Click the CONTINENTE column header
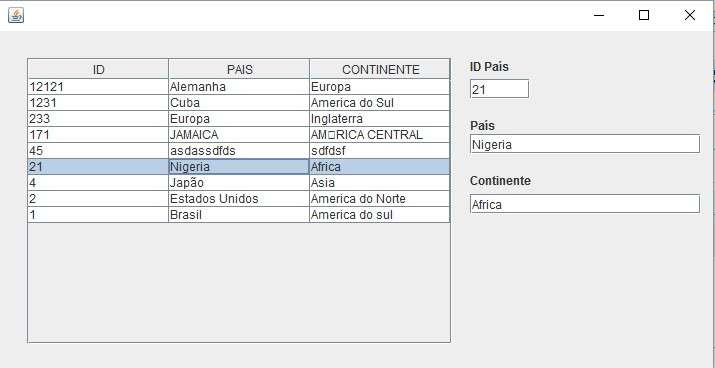 [380, 69]
